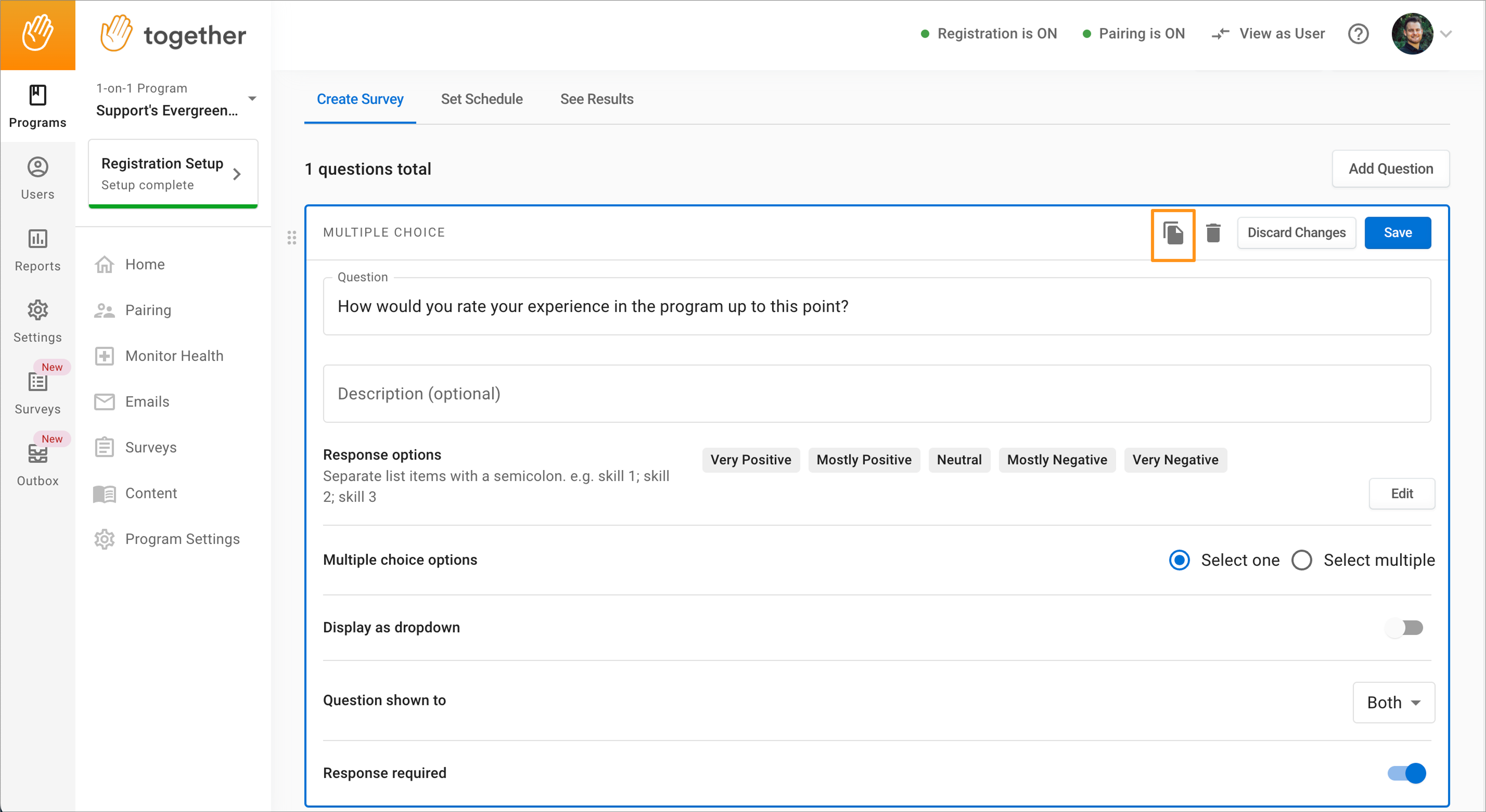The width and height of the screenshot is (1486, 812).
Task: Delete the question with trash icon
Action: click(1213, 233)
